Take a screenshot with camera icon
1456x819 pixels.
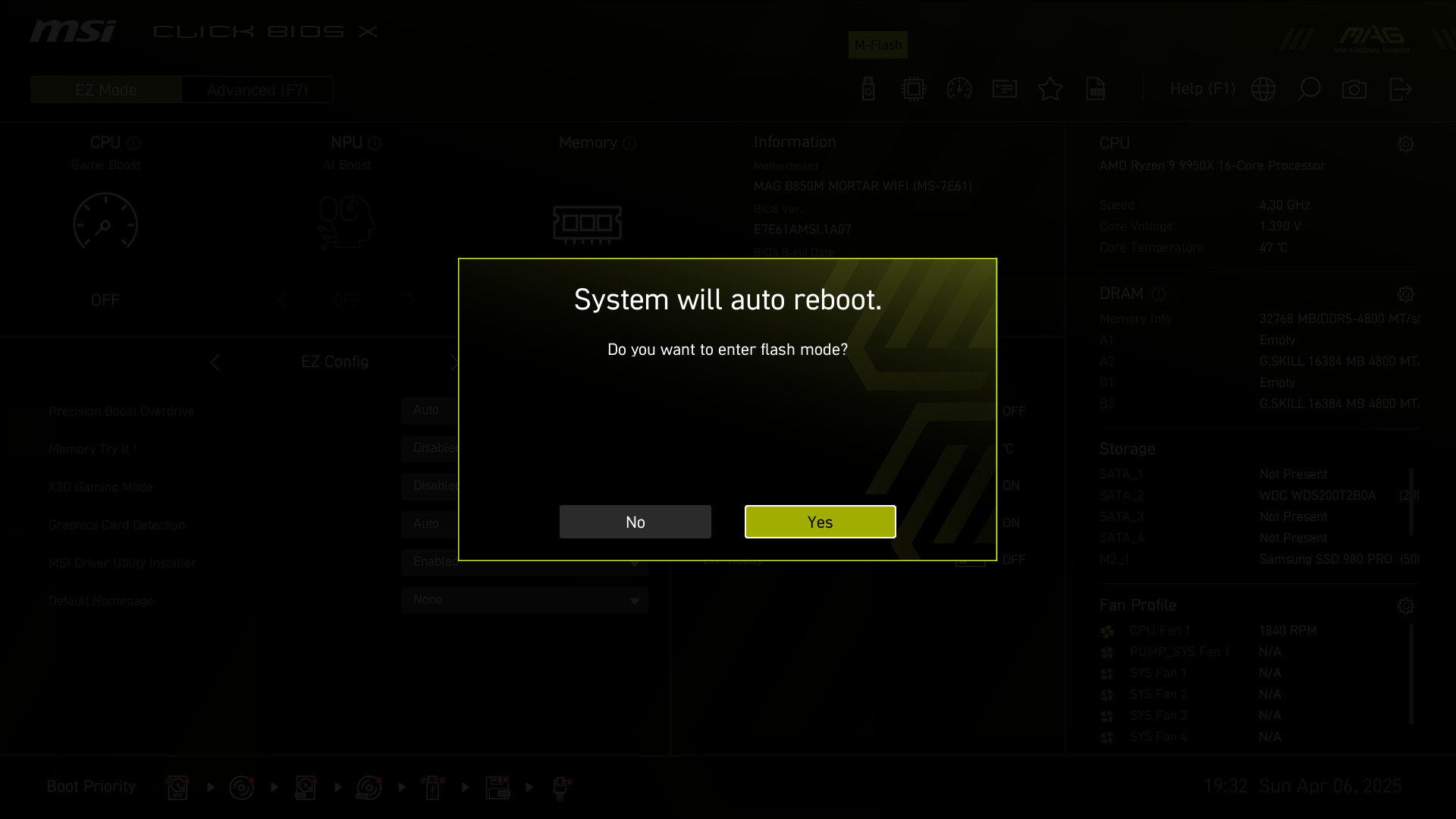coord(1354,89)
